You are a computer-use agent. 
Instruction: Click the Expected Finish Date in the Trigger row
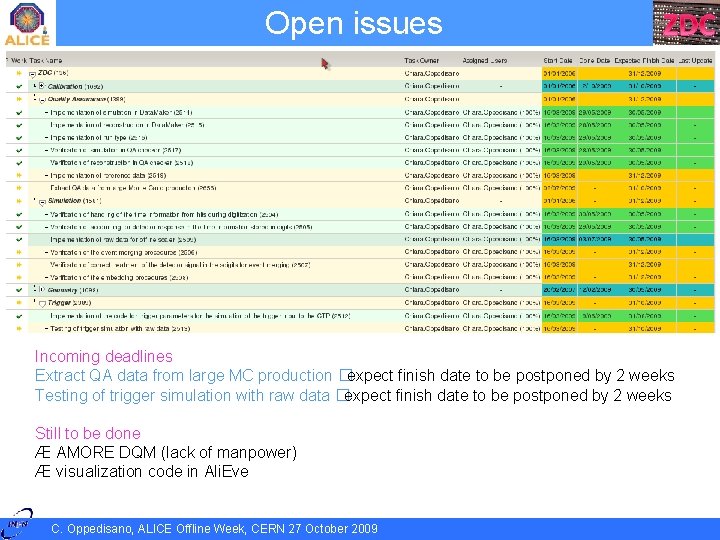(x=645, y=303)
